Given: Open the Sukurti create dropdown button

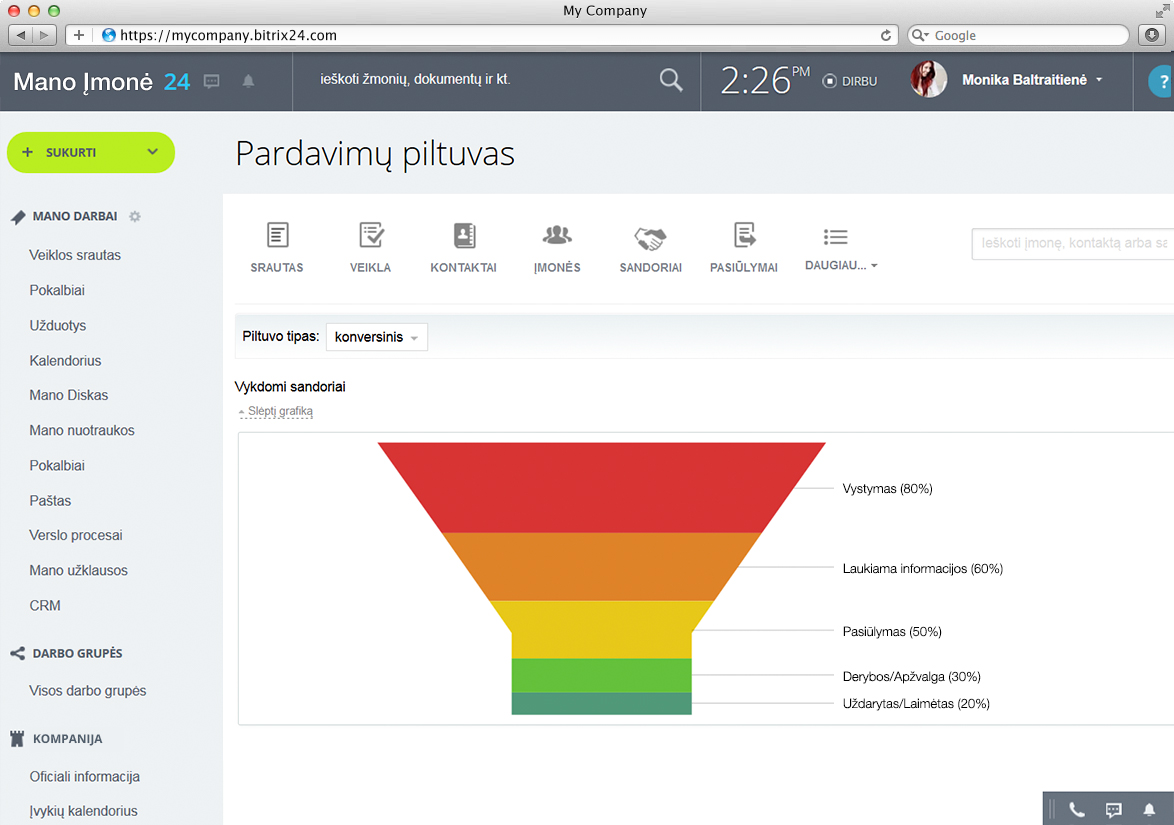Looking at the screenshot, I should point(91,152).
